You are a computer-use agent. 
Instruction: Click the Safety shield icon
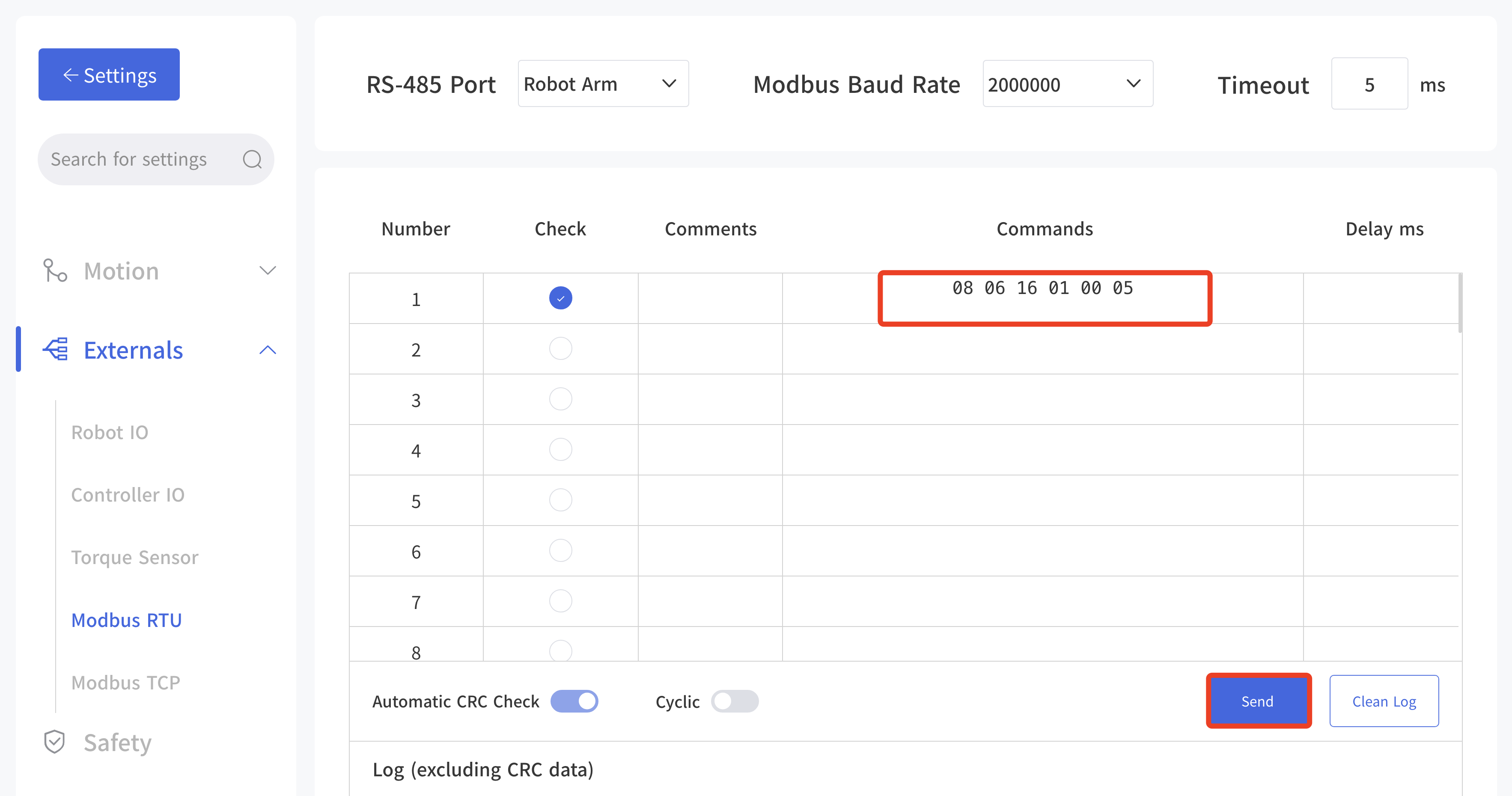55,742
